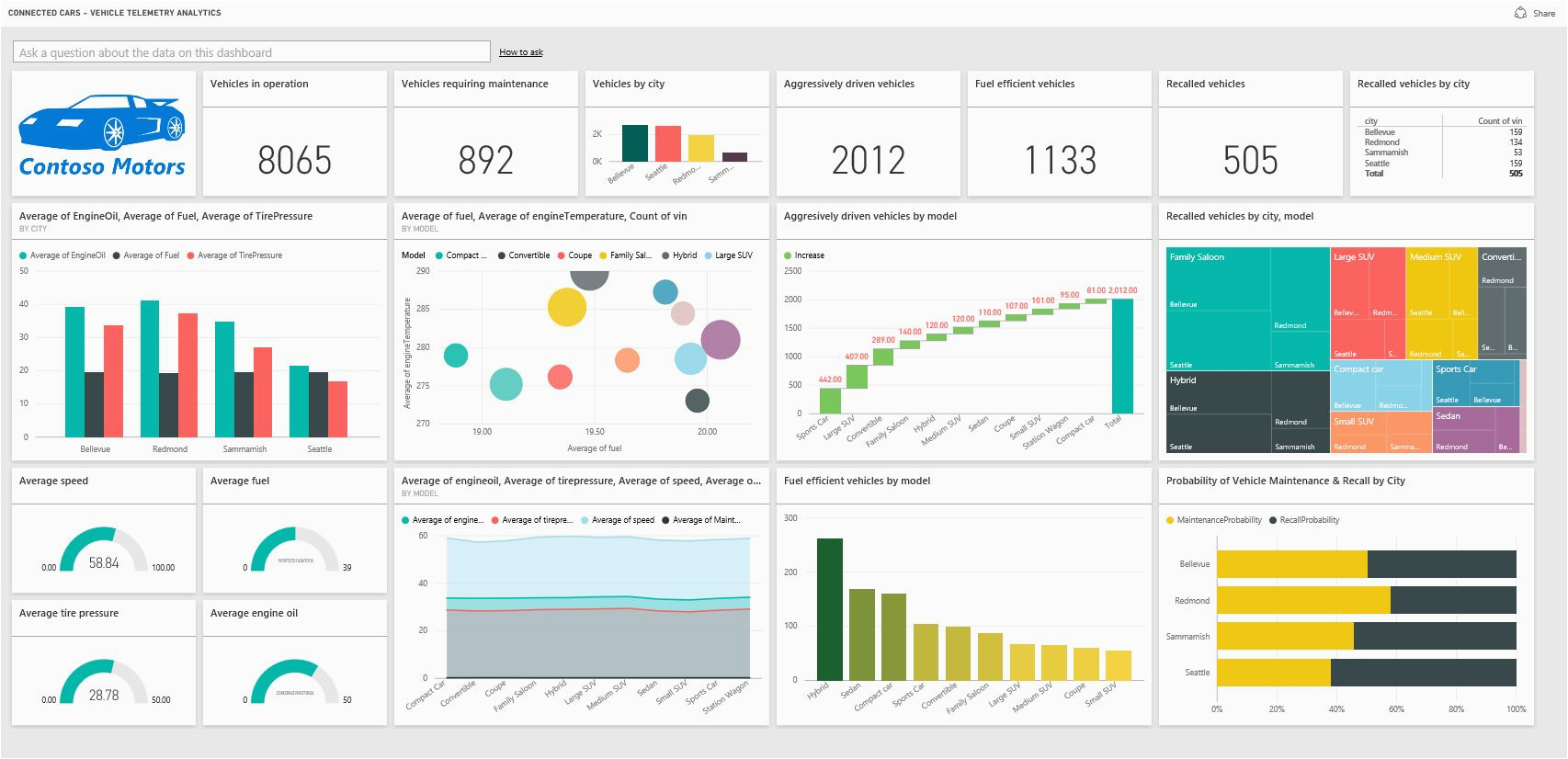Select the teal Total bar in waterfall chart
The width and height of the screenshot is (1568, 759).
pos(1122,356)
